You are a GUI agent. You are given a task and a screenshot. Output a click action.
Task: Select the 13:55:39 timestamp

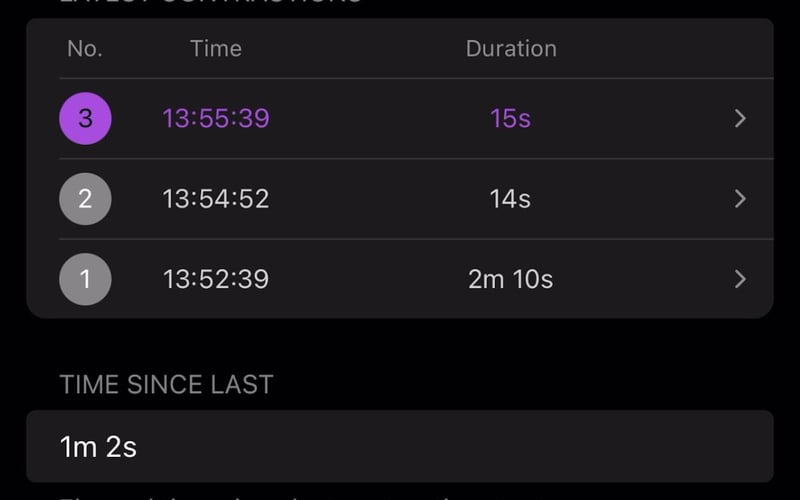216,119
